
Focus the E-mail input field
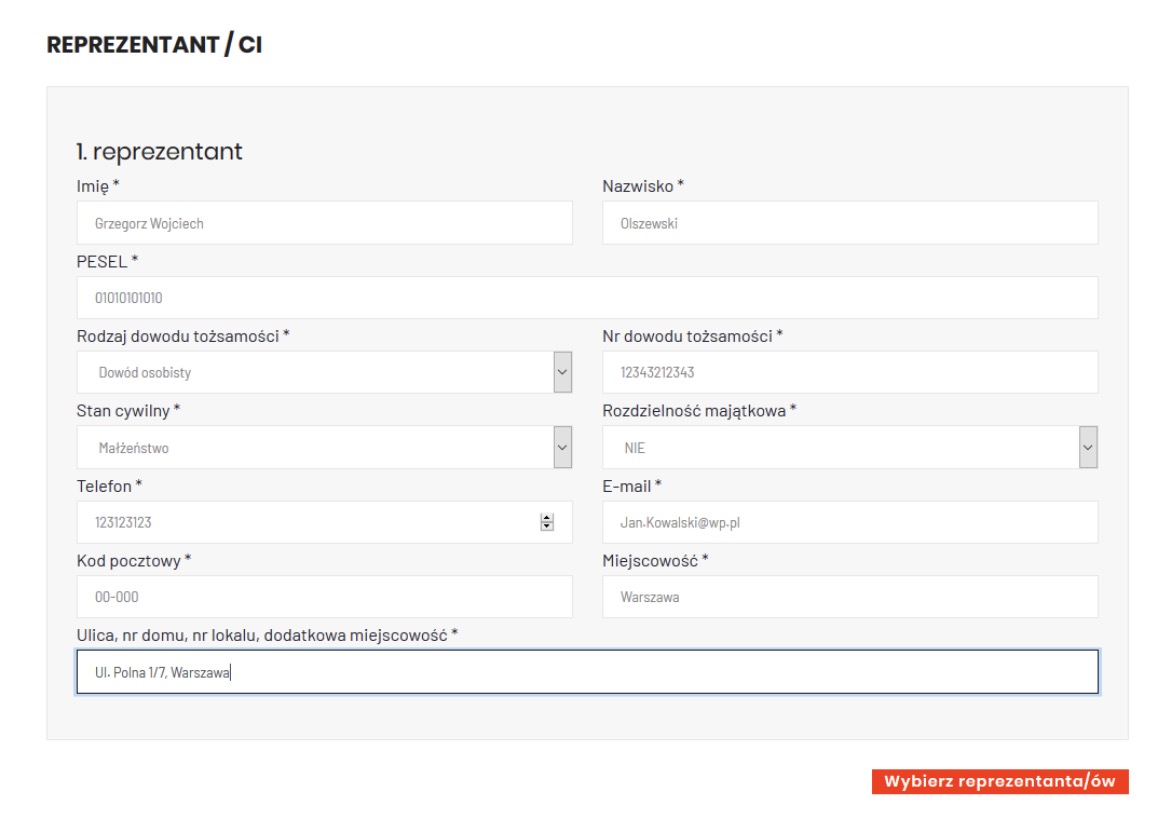tap(849, 522)
